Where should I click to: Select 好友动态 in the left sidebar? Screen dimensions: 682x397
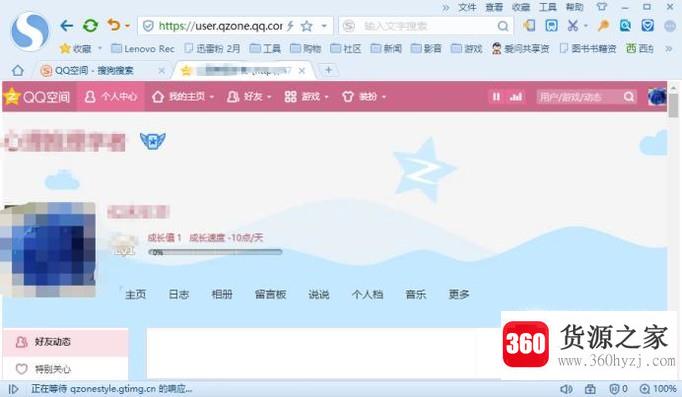tap(65, 342)
